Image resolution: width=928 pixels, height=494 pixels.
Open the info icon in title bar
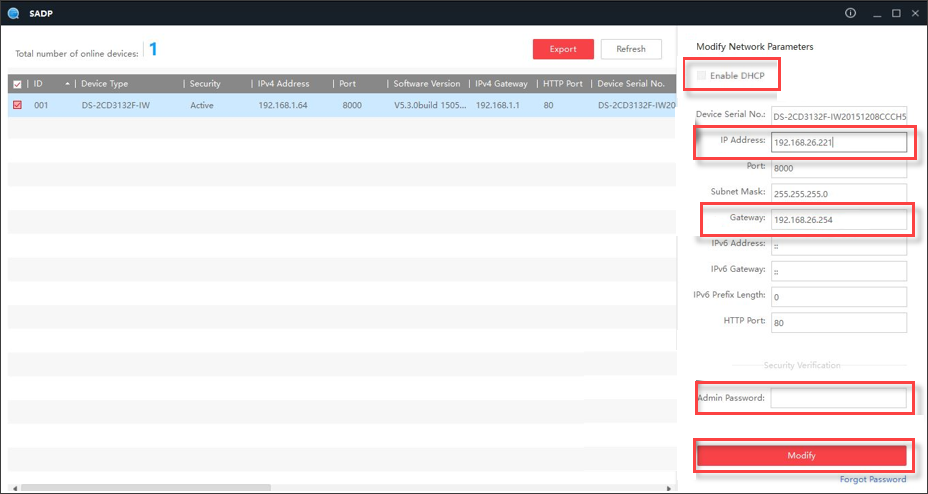pyautogui.click(x=850, y=13)
